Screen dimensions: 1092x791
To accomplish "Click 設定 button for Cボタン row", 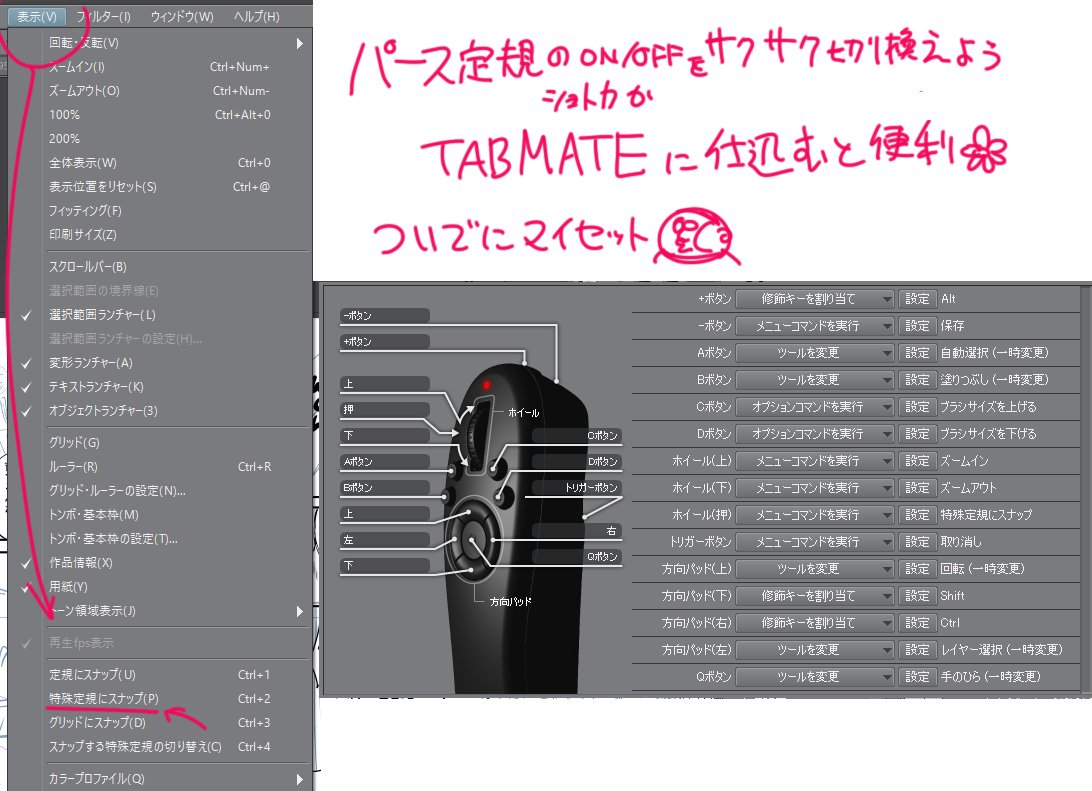I will (x=916, y=407).
